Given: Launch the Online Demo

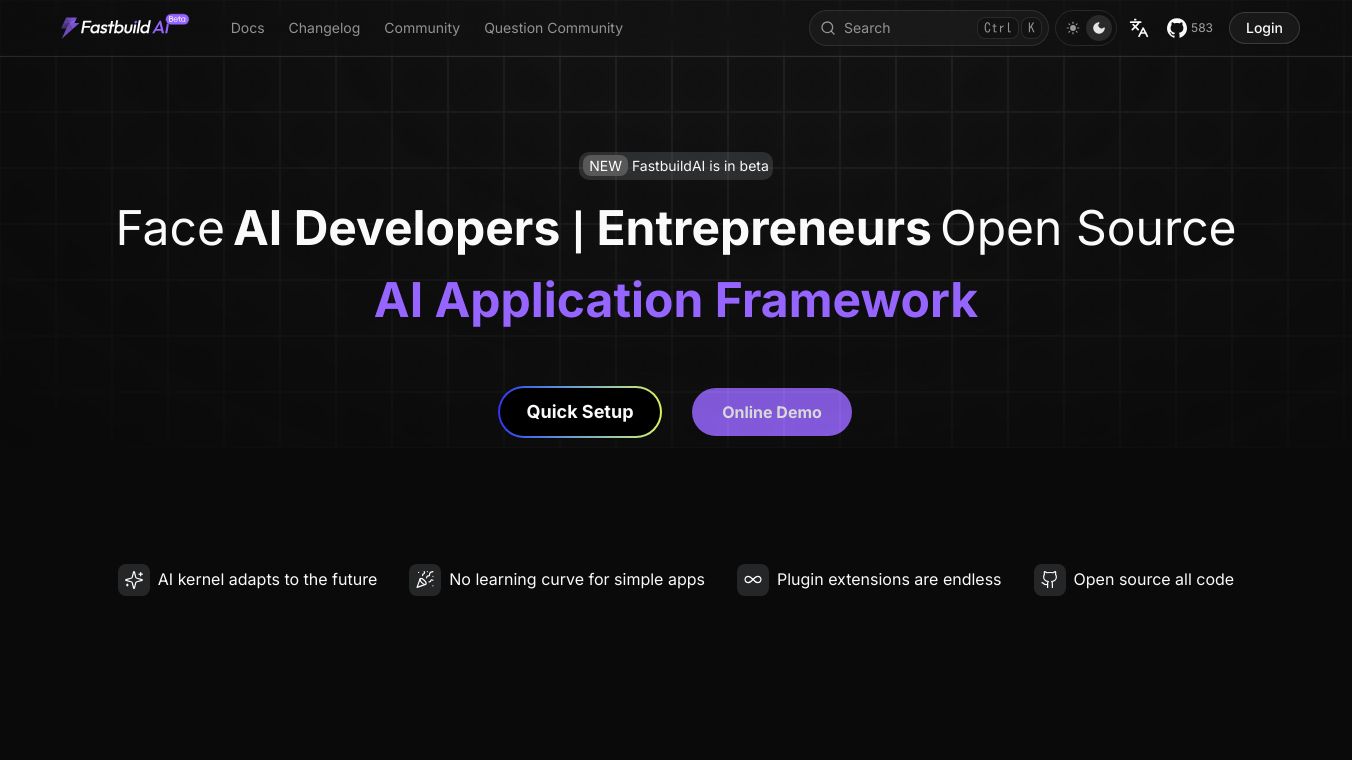Looking at the screenshot, I should point(772,412).
